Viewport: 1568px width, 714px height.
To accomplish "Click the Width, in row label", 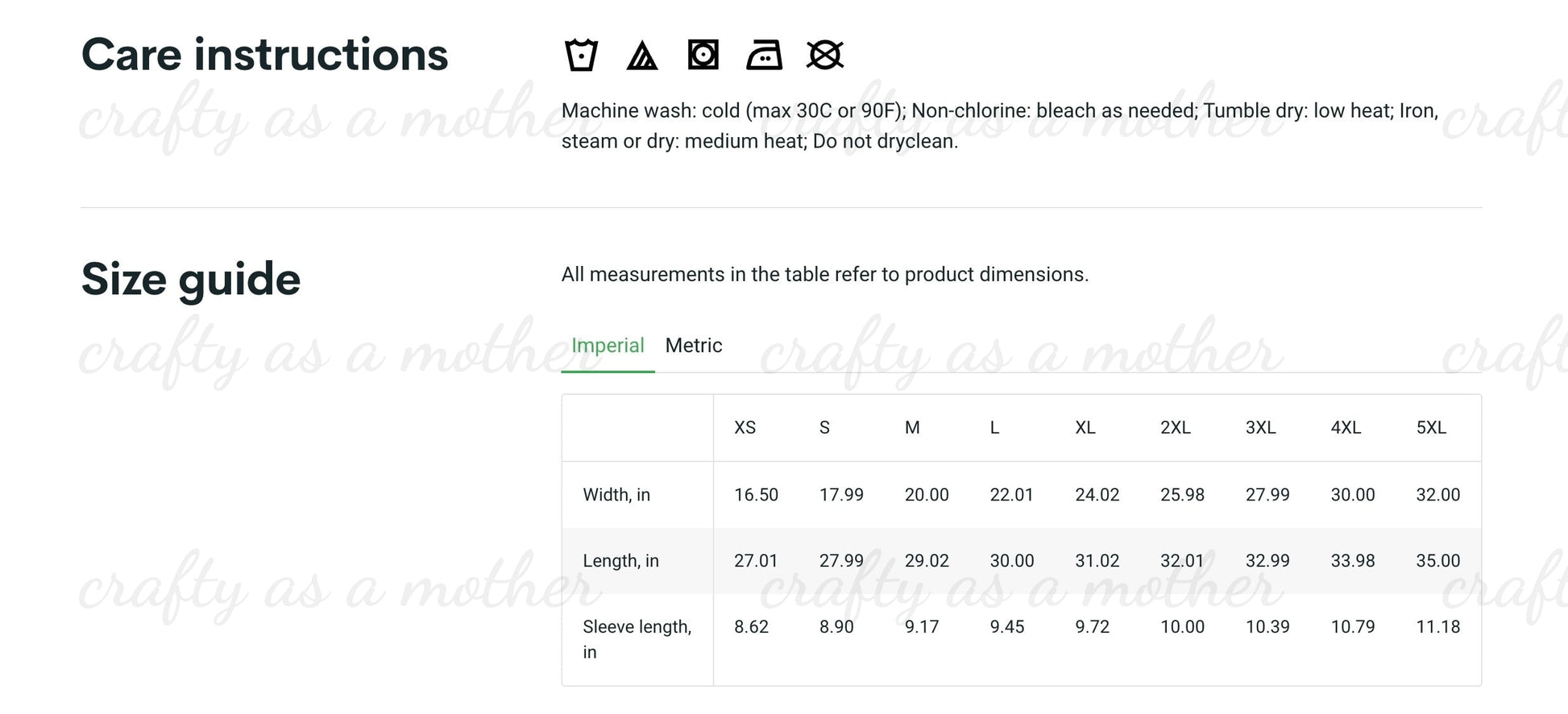I will 616,495.
